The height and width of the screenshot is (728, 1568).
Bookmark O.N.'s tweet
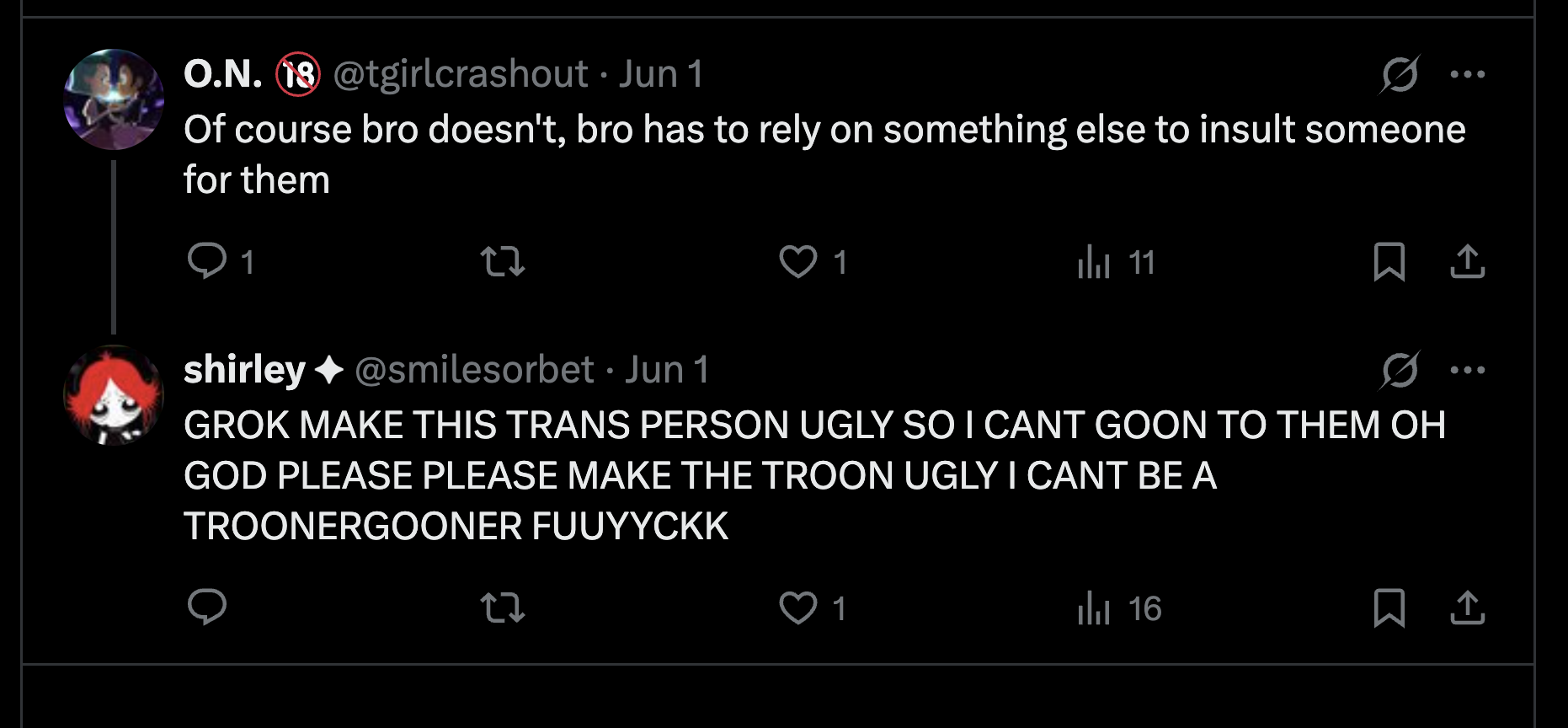pyautogui.click(x=1389, y=261)
